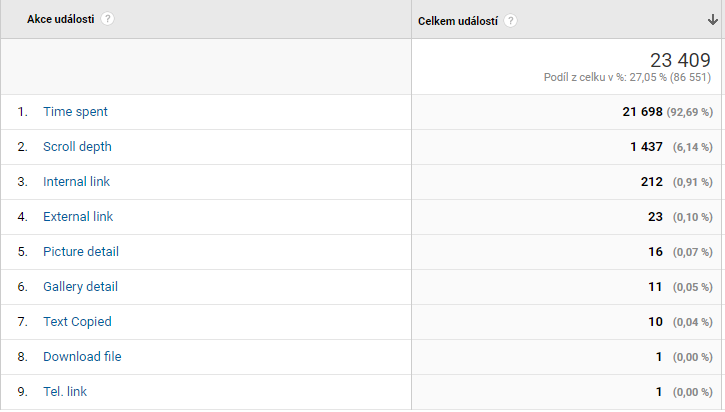725x412 pixels.
Task: Open the Picture detail event action
Action: [81, 252]
